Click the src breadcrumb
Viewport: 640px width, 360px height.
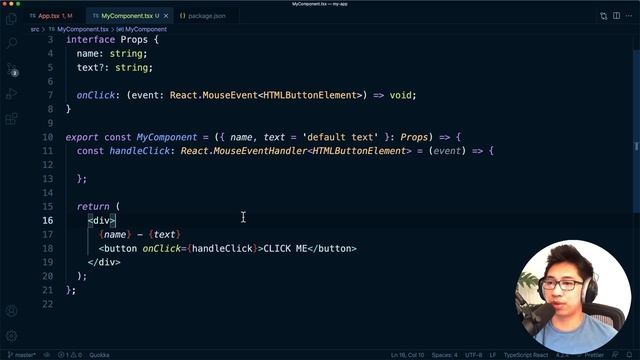coord(35,29)
